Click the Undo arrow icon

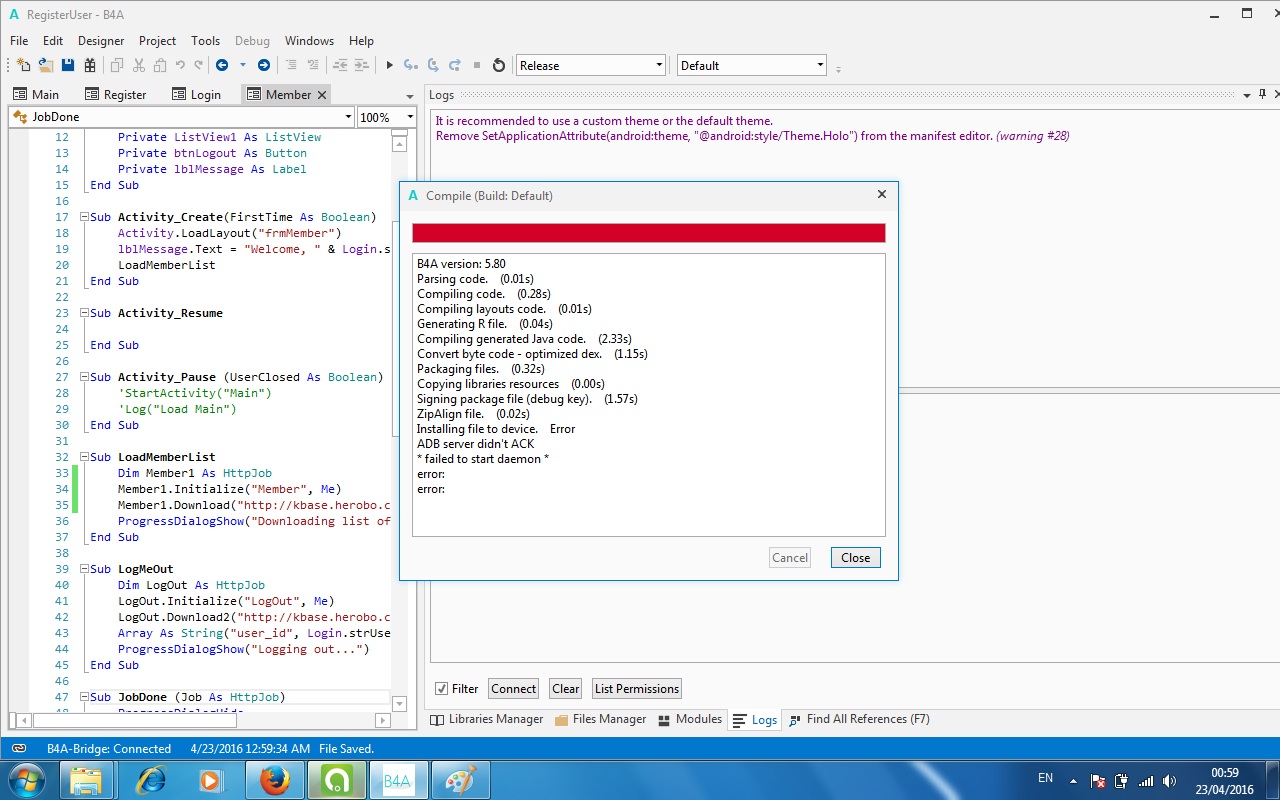click(x=180, y=65)
